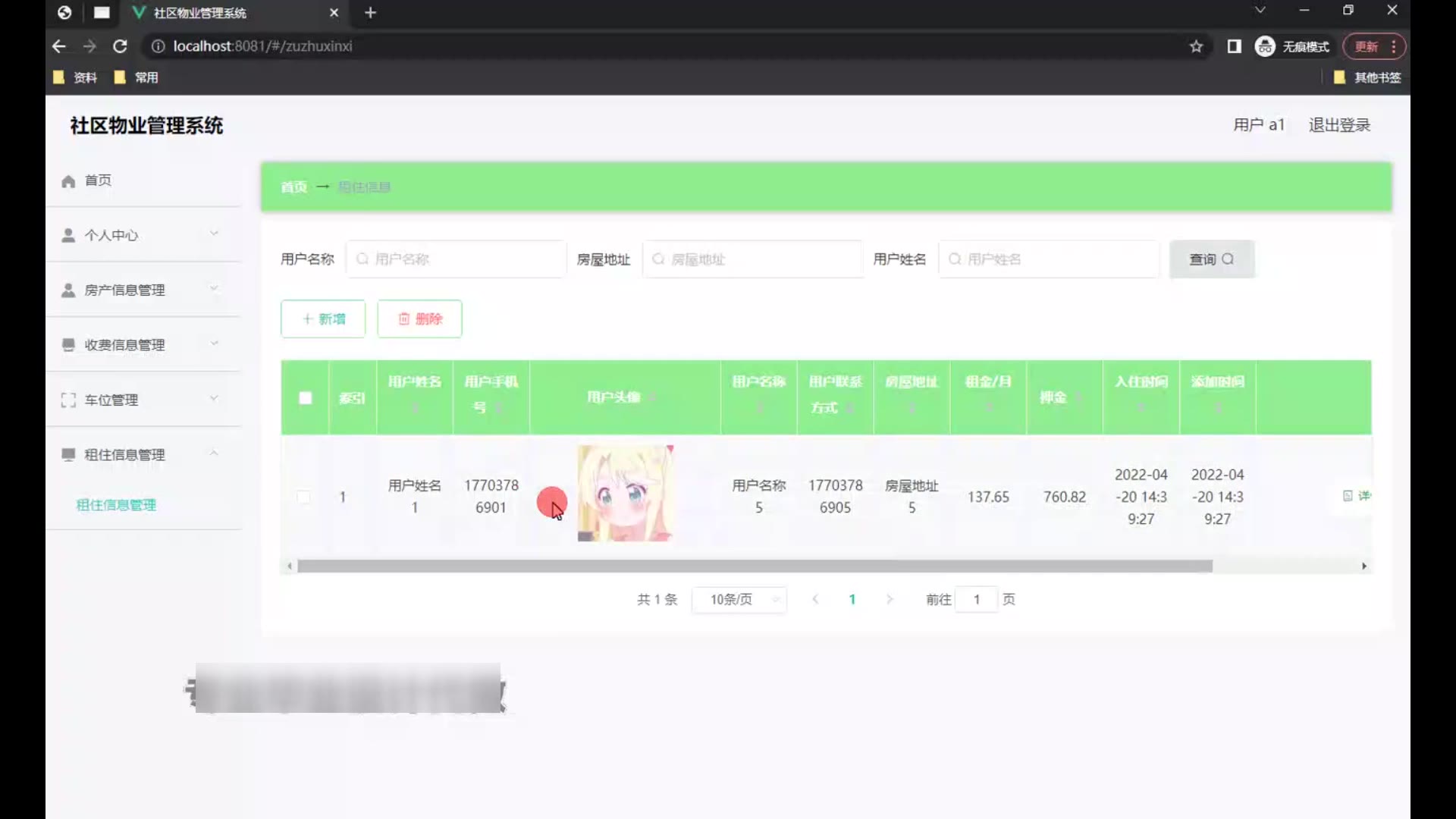Toggle the select-all checkbox in table header
This screenshot has height=819, width=1456.
tap(305, 398)
